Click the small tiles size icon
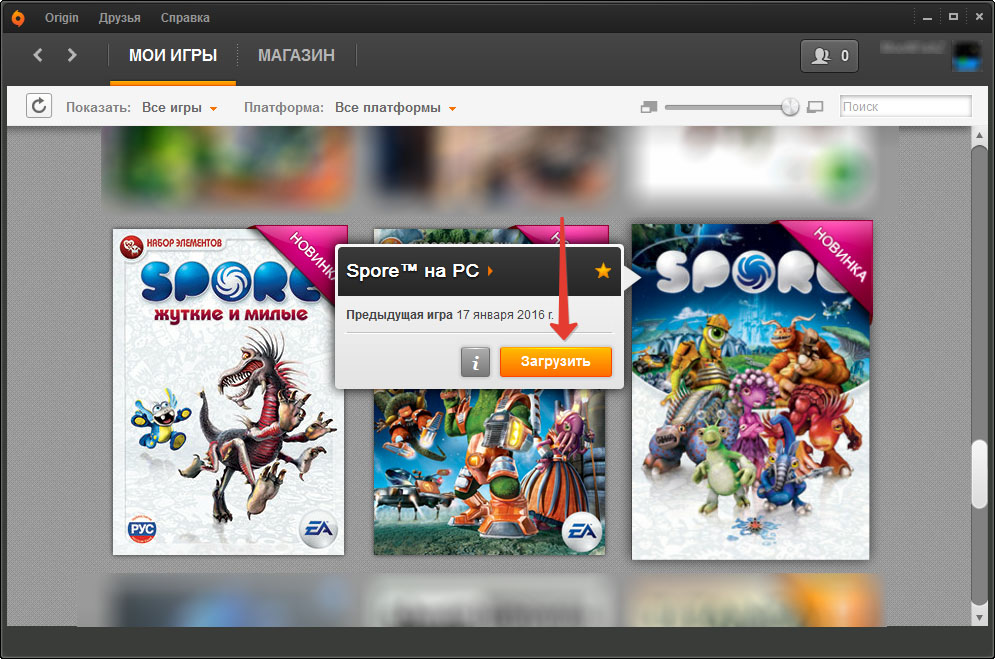 coord(649,107)
